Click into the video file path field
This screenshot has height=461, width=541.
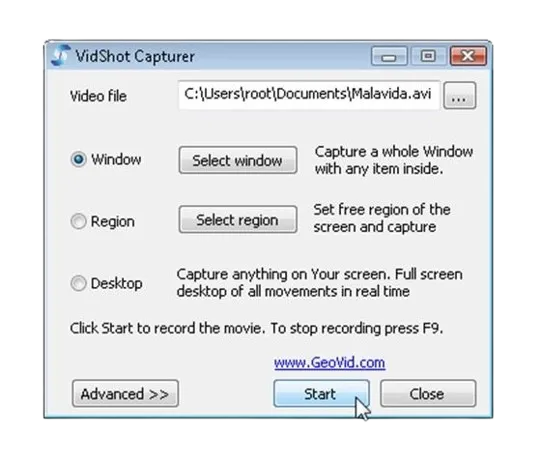tap(309, 95)
